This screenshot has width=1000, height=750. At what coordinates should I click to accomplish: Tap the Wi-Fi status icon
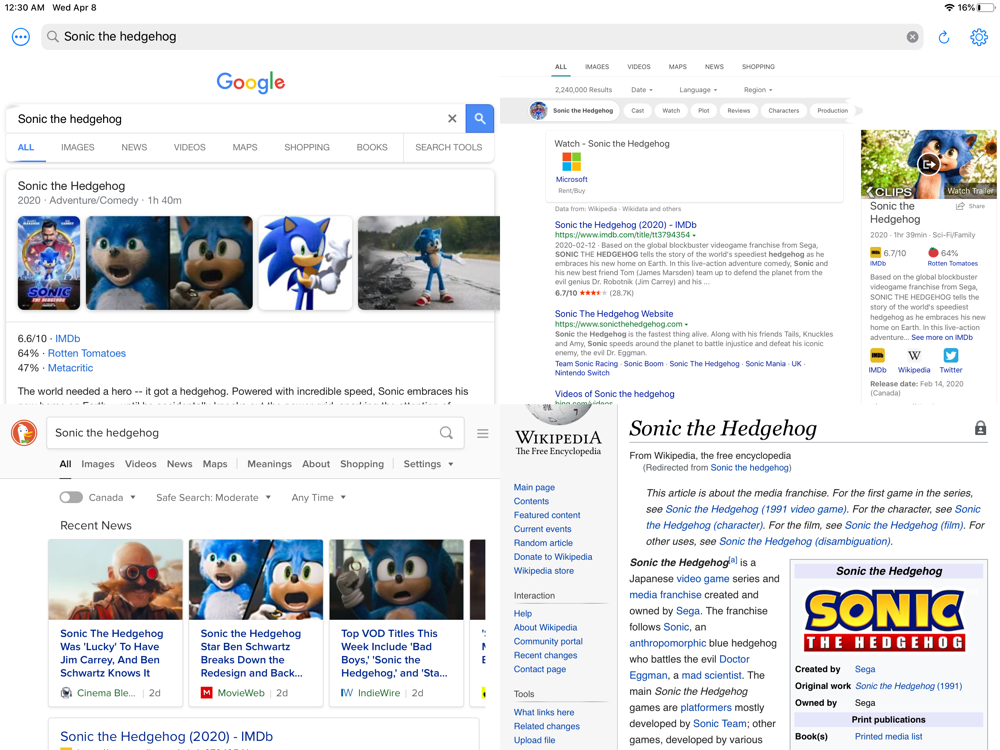(950, 8)
